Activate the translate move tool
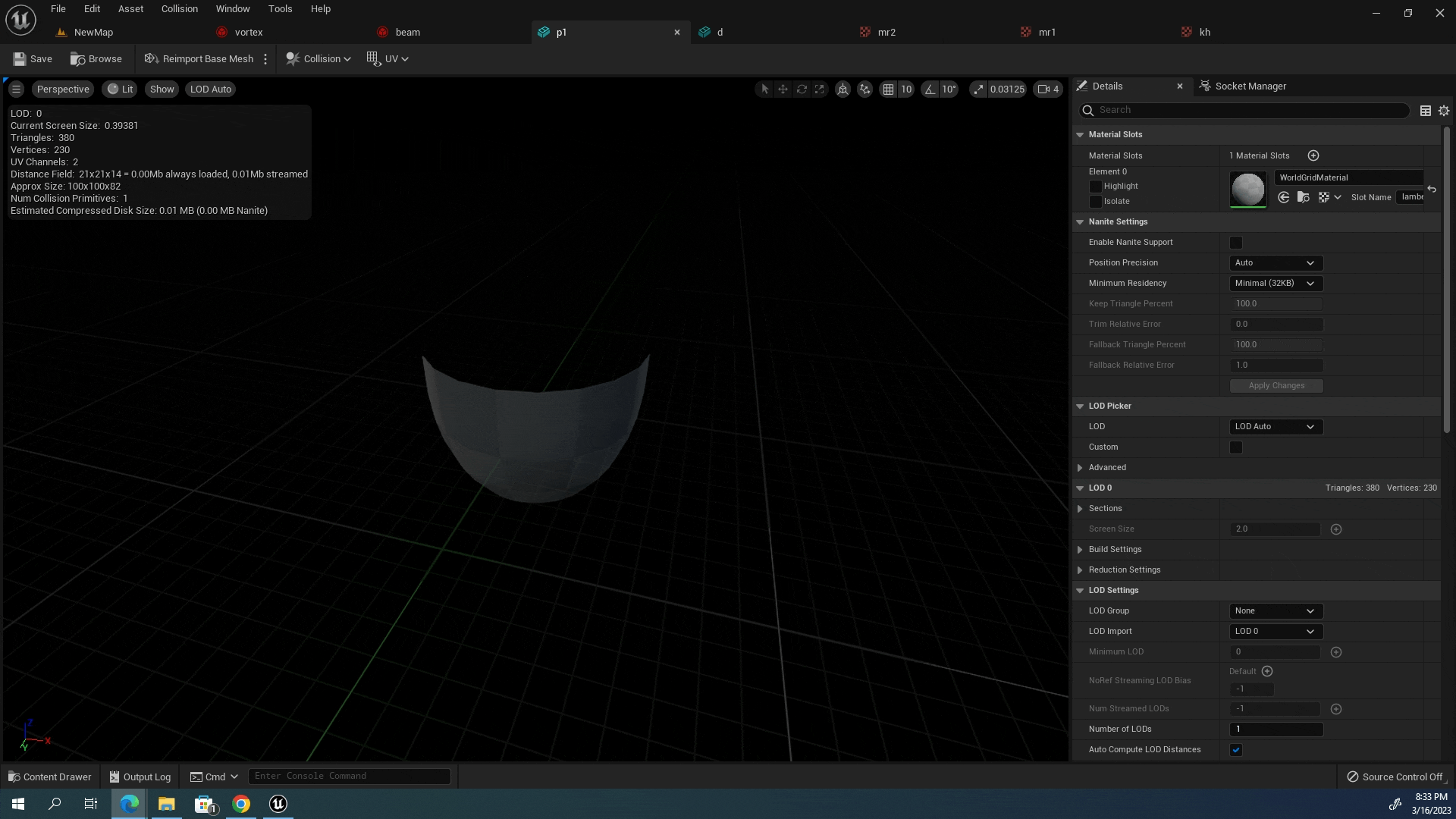Viewport: 1456px width, 819px height. [783, 89]
